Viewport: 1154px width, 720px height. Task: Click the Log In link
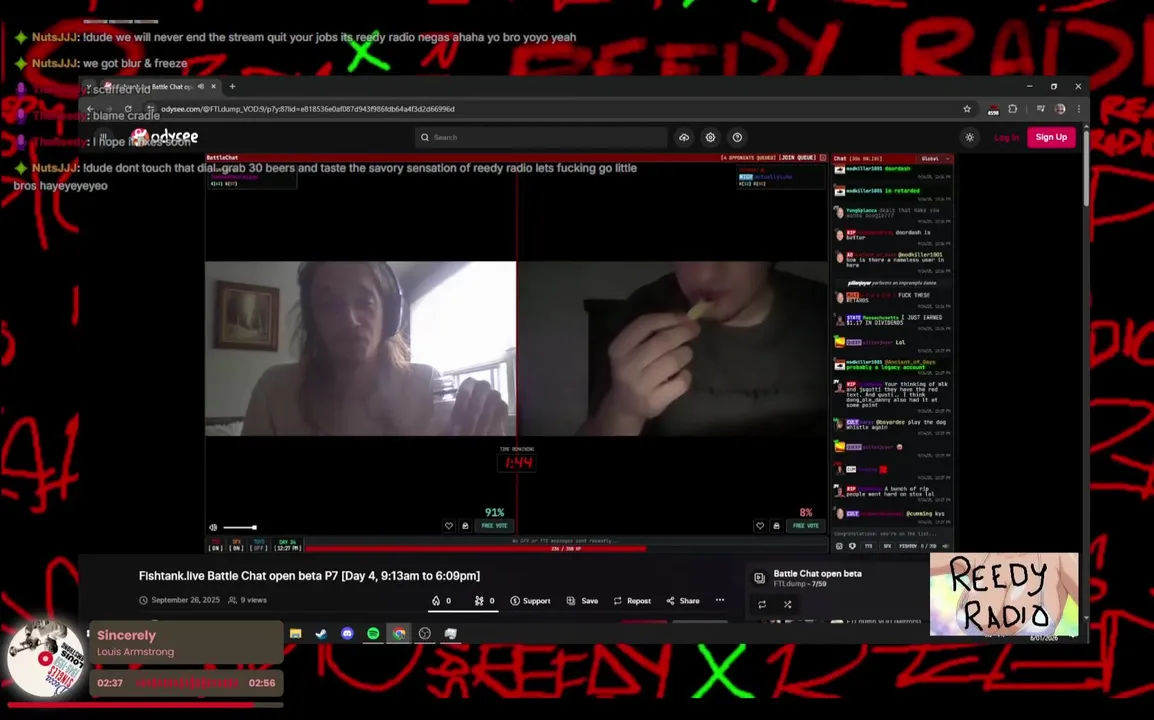tap(1006, 138)
